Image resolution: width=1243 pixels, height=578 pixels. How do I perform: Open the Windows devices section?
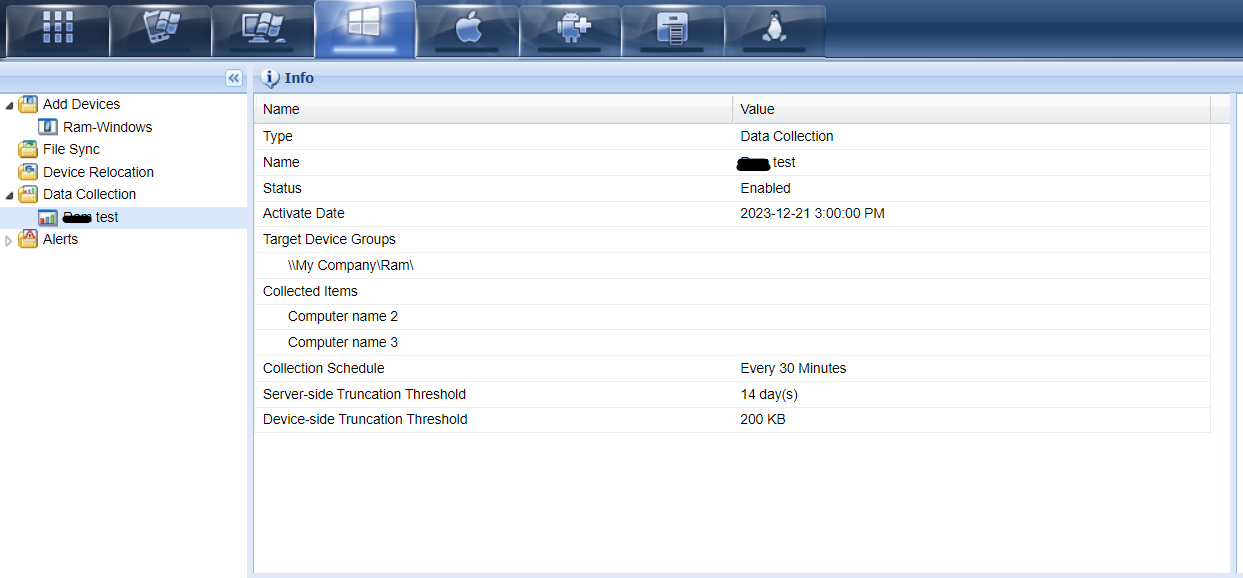(364, 27)
